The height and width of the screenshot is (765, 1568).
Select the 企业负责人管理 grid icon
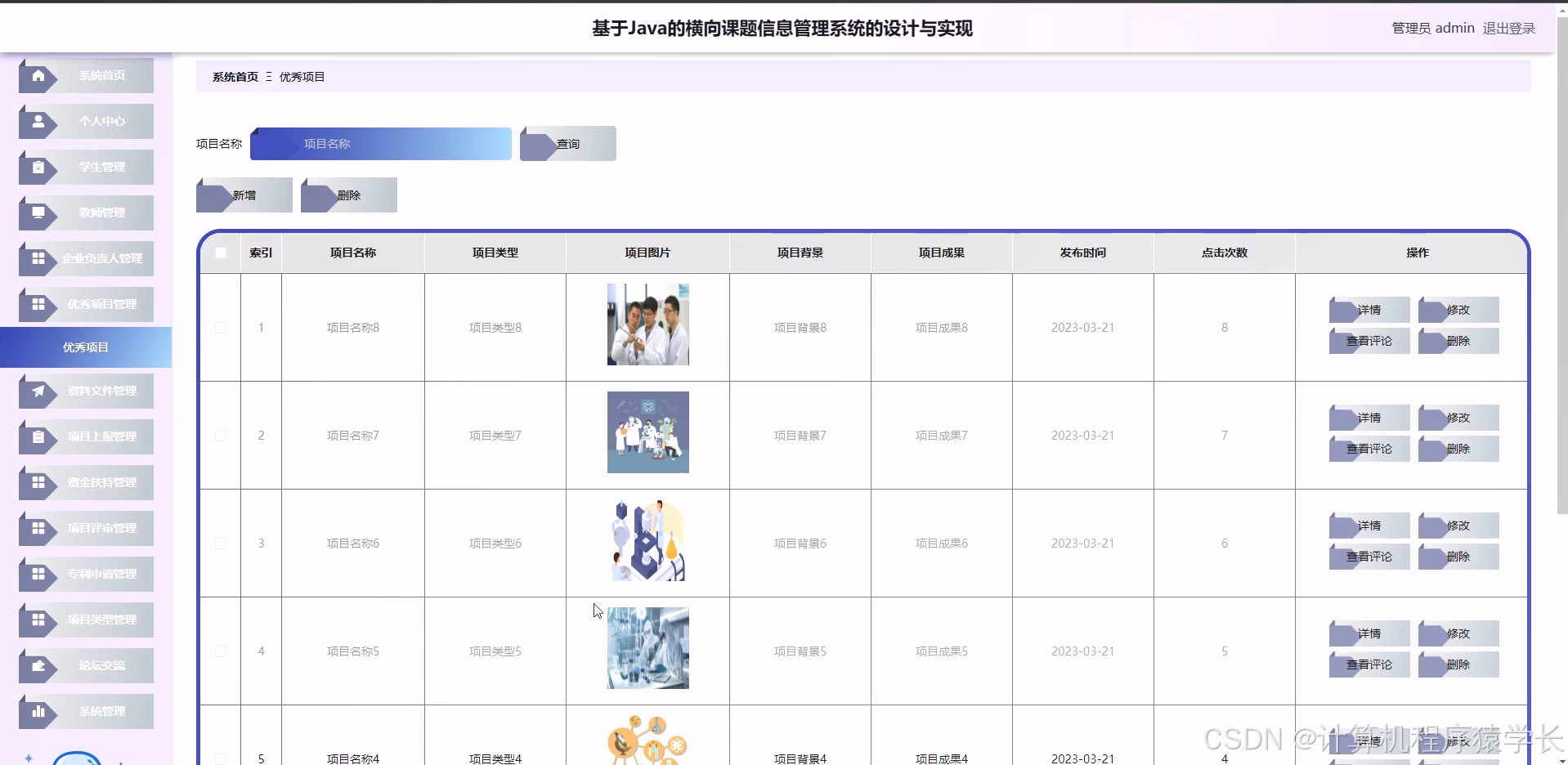tap(39, 258)
